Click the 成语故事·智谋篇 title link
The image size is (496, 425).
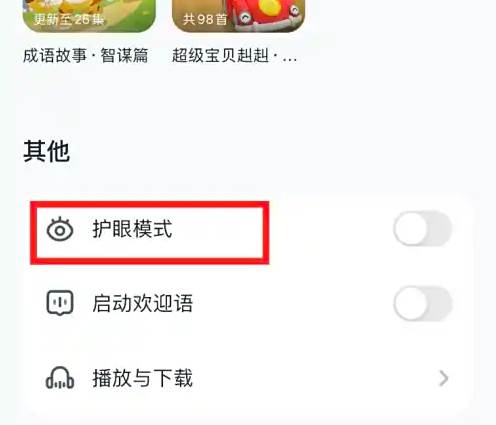(86, 55)
